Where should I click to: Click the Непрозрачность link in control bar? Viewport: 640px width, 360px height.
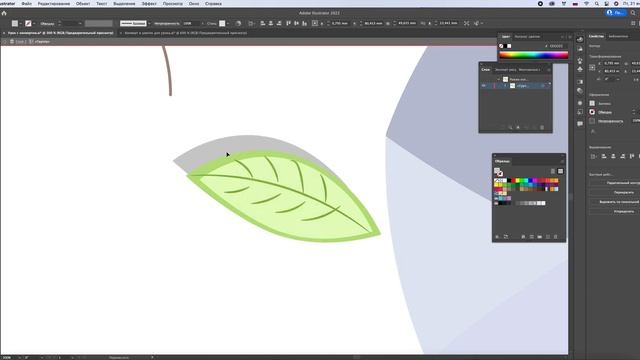pyautogui.click(x=167, y=23)
